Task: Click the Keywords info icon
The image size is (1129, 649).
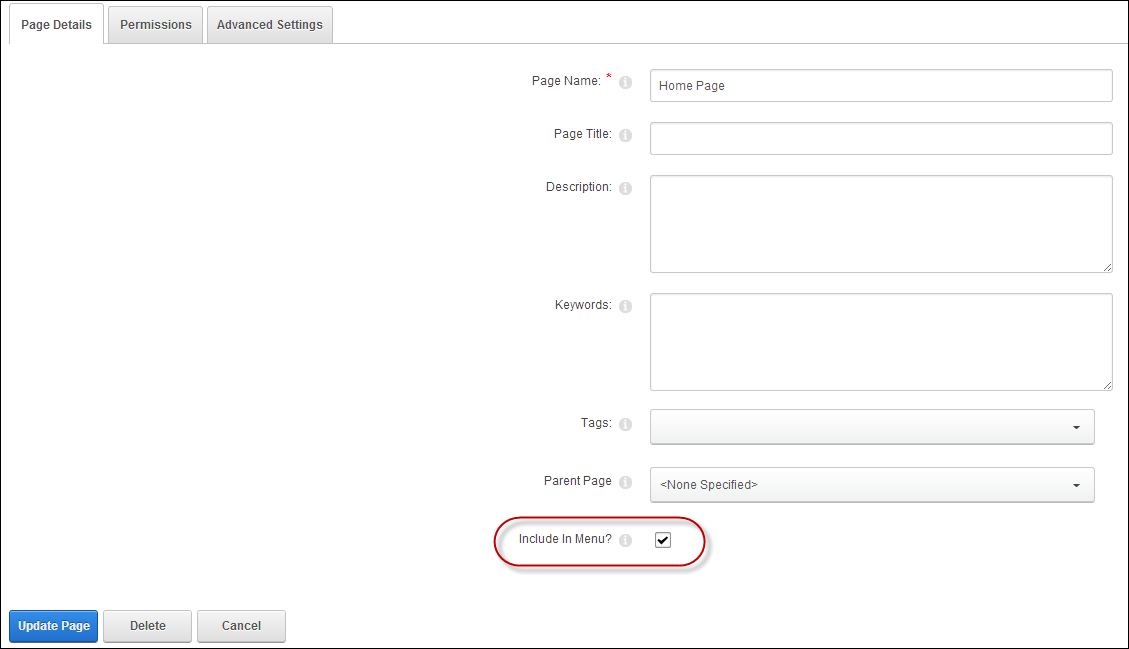Action: point(625,306)
